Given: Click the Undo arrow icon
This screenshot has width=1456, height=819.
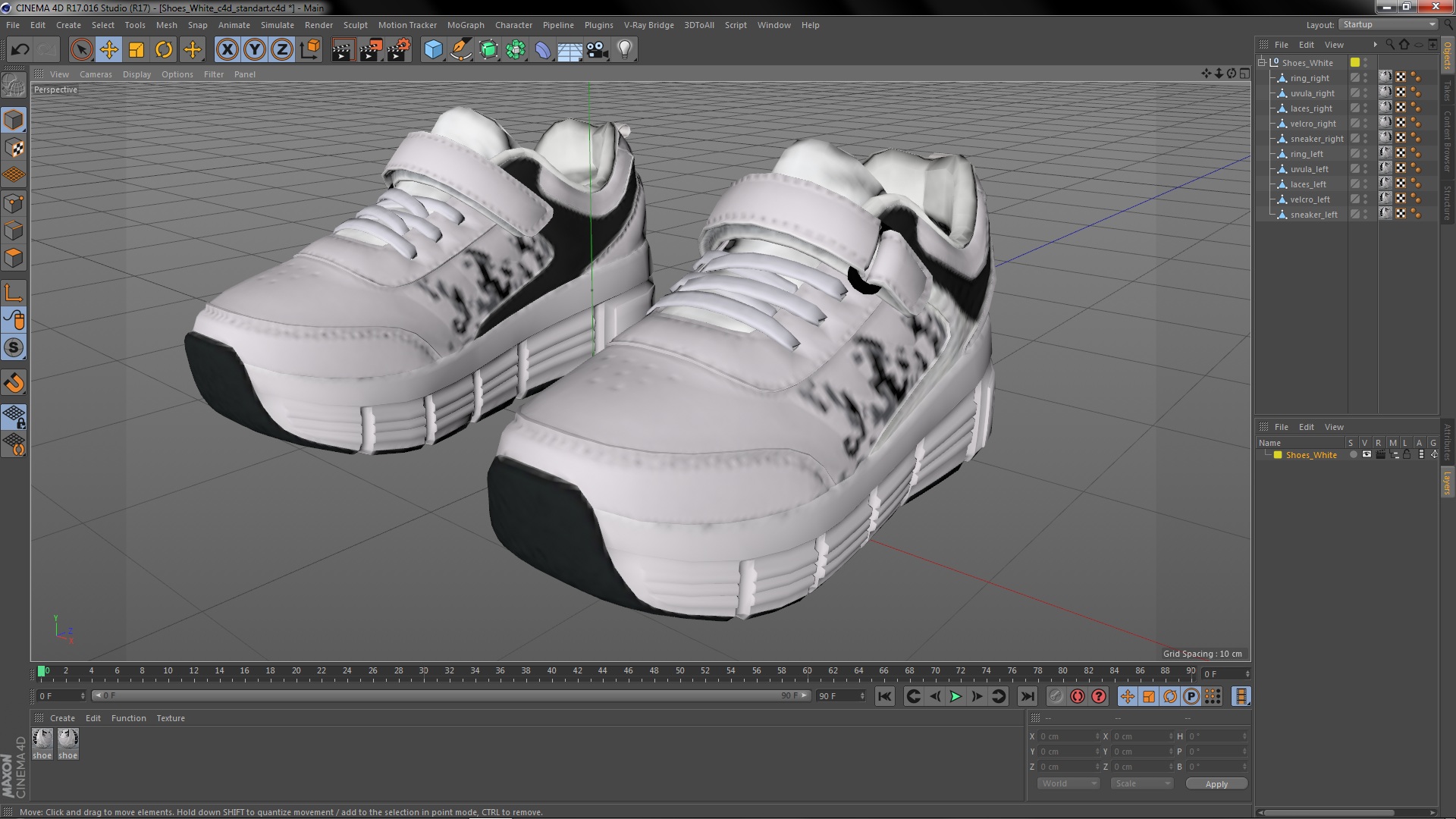Looking at the screenshot, I should coord(20,50).
